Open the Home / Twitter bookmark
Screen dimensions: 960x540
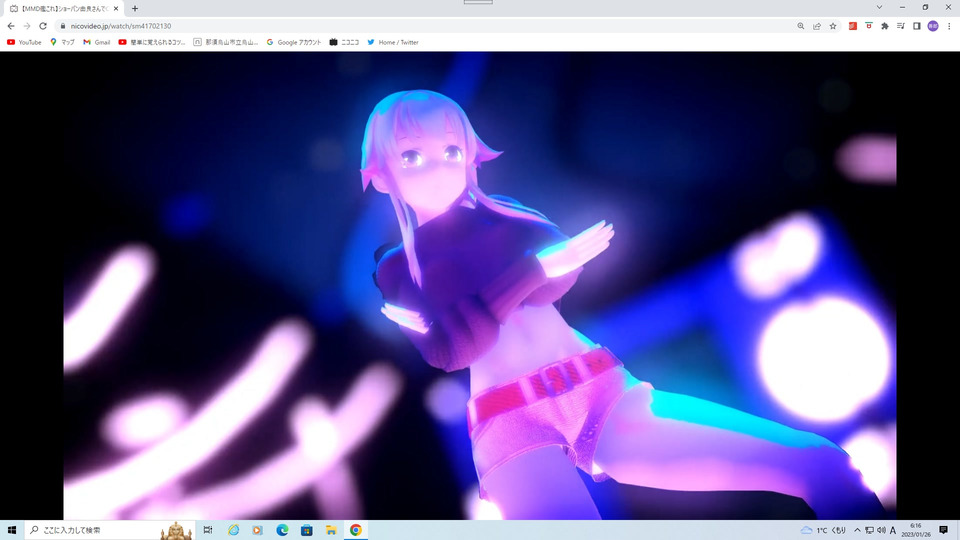tap(393, 42)
